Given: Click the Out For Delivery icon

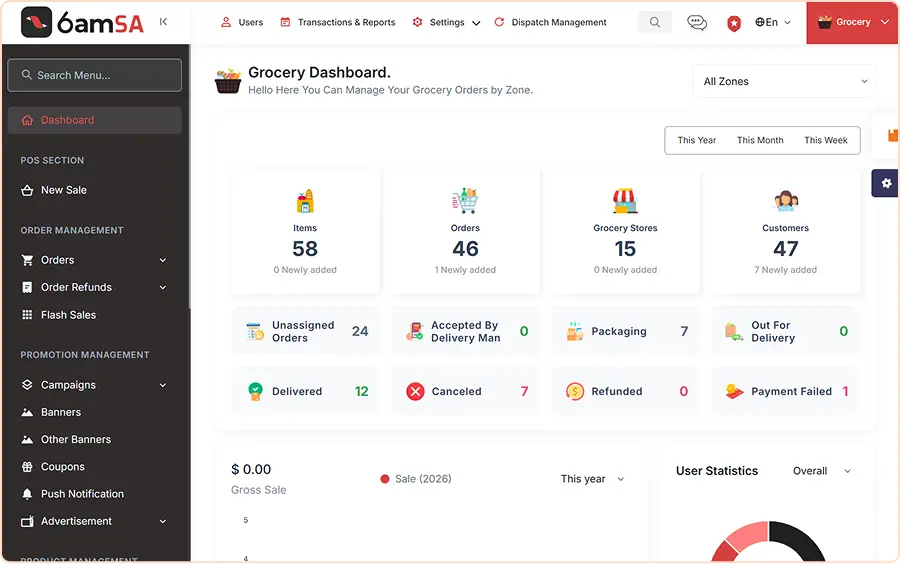Looking at the screenshot, I should (734, 332).
